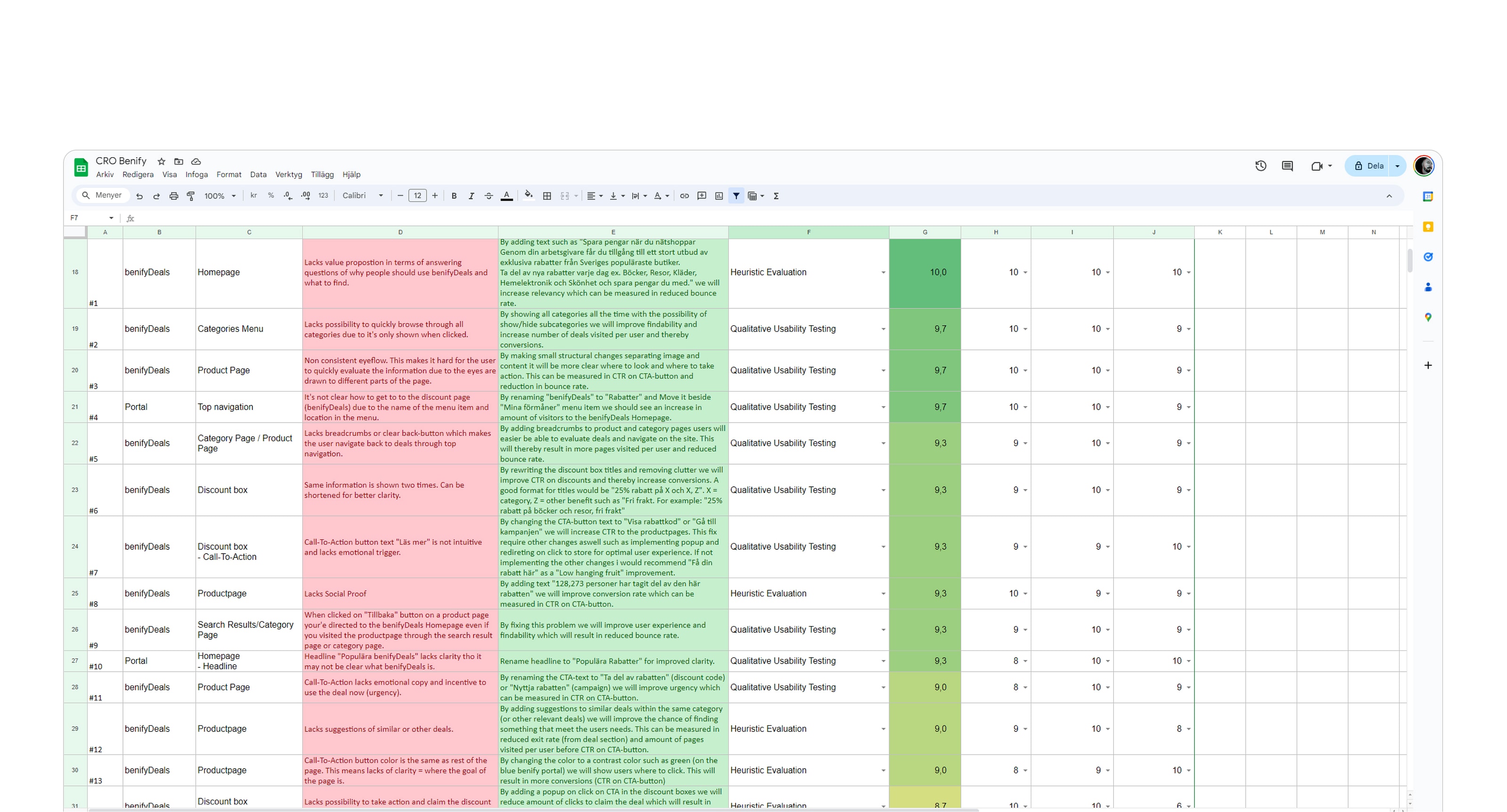
Task: Click the Move to folder icon
Action: click(x=179, y=161)
